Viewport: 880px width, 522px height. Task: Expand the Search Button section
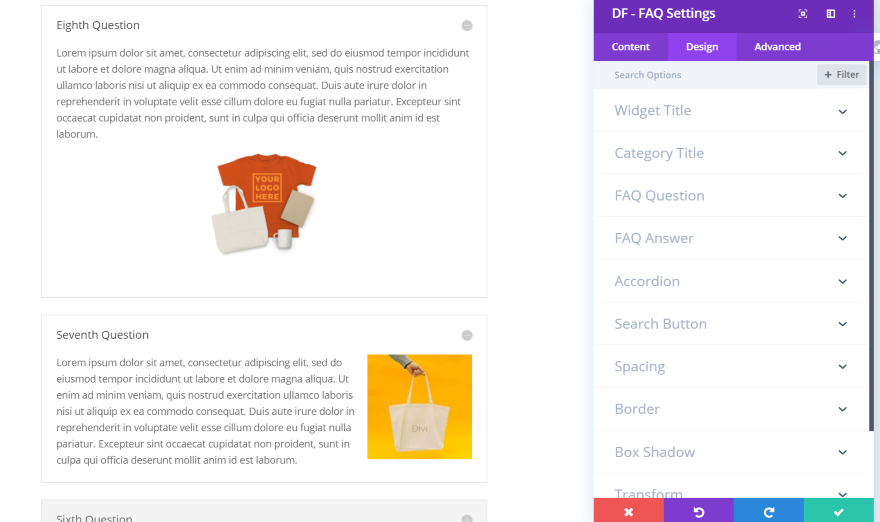pos(731,324)
